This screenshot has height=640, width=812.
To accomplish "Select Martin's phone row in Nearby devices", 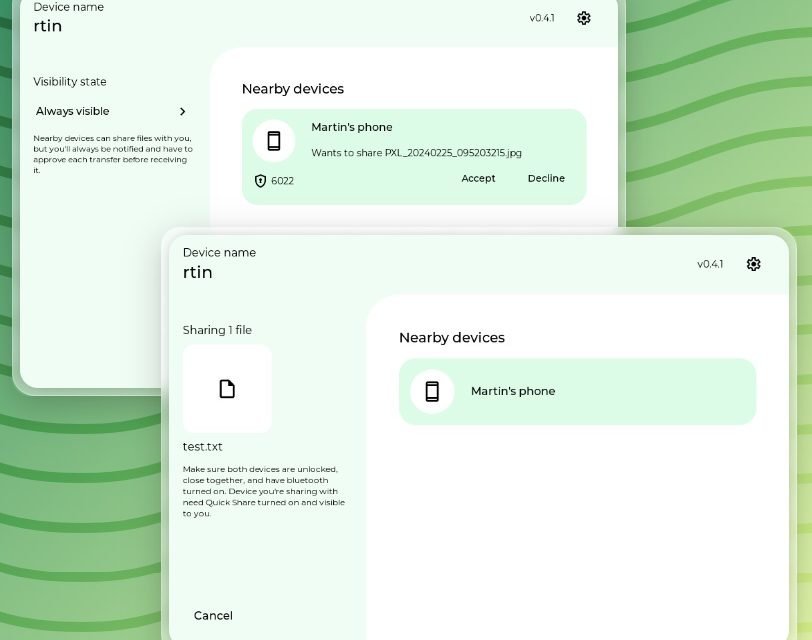I will pyautogui.click(x=578, y=391).
